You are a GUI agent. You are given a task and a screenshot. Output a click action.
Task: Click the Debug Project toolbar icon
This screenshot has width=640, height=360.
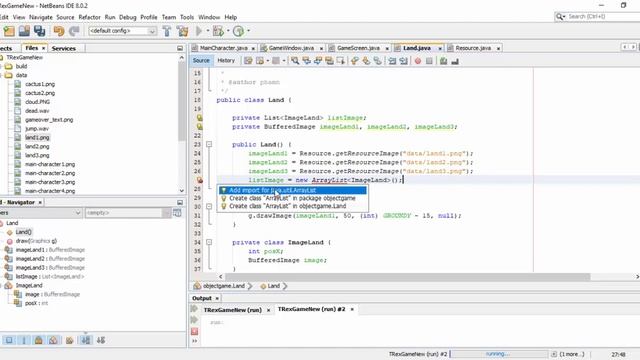click(218, 31)
